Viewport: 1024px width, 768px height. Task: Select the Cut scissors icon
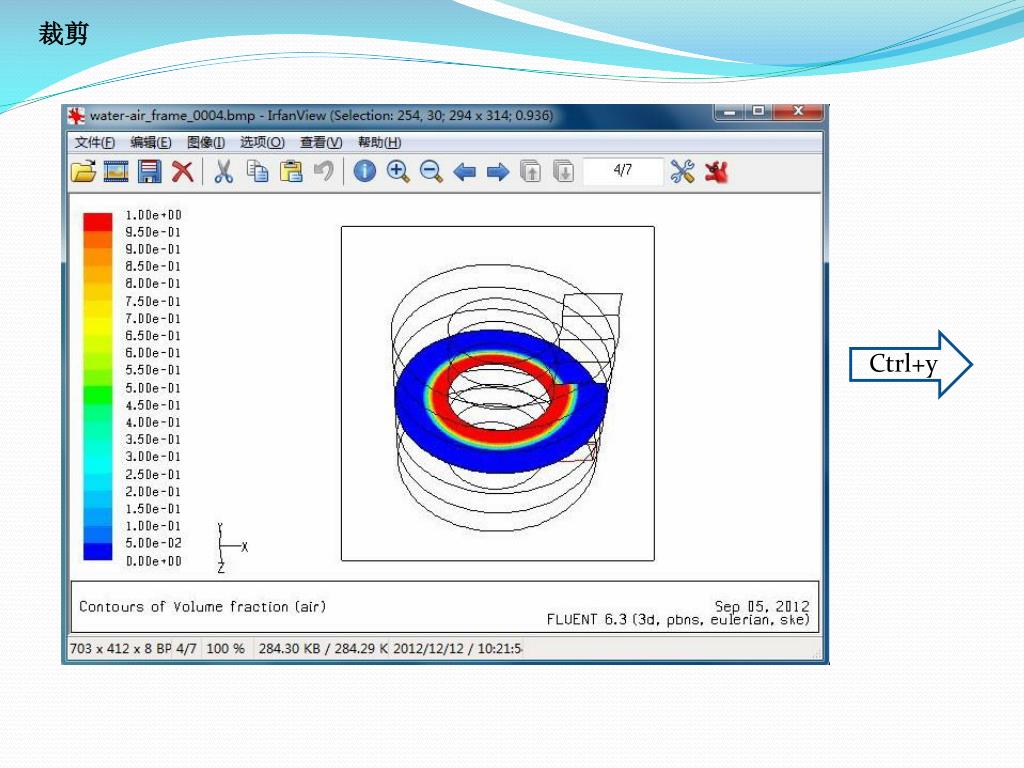[223, 172]
